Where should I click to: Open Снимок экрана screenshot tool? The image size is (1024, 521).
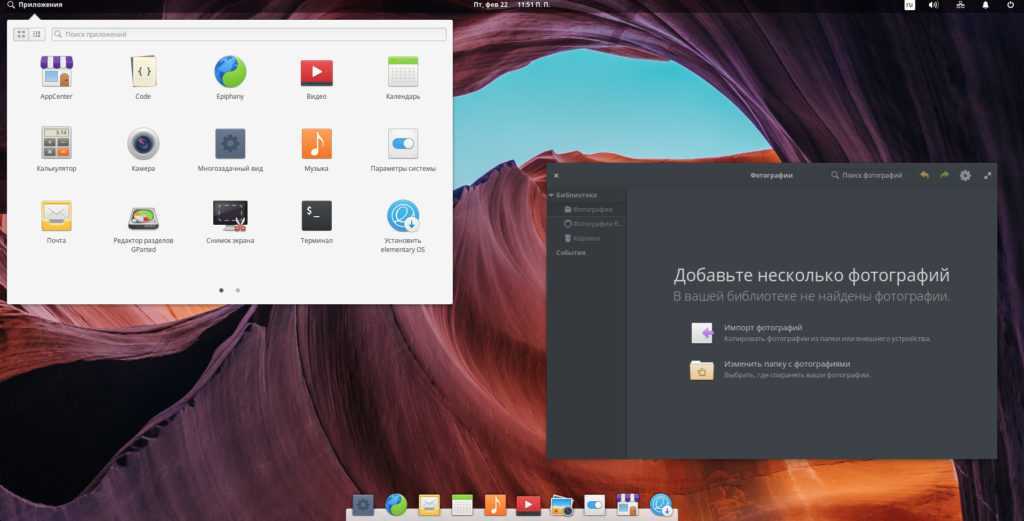[x=230, y=216]
